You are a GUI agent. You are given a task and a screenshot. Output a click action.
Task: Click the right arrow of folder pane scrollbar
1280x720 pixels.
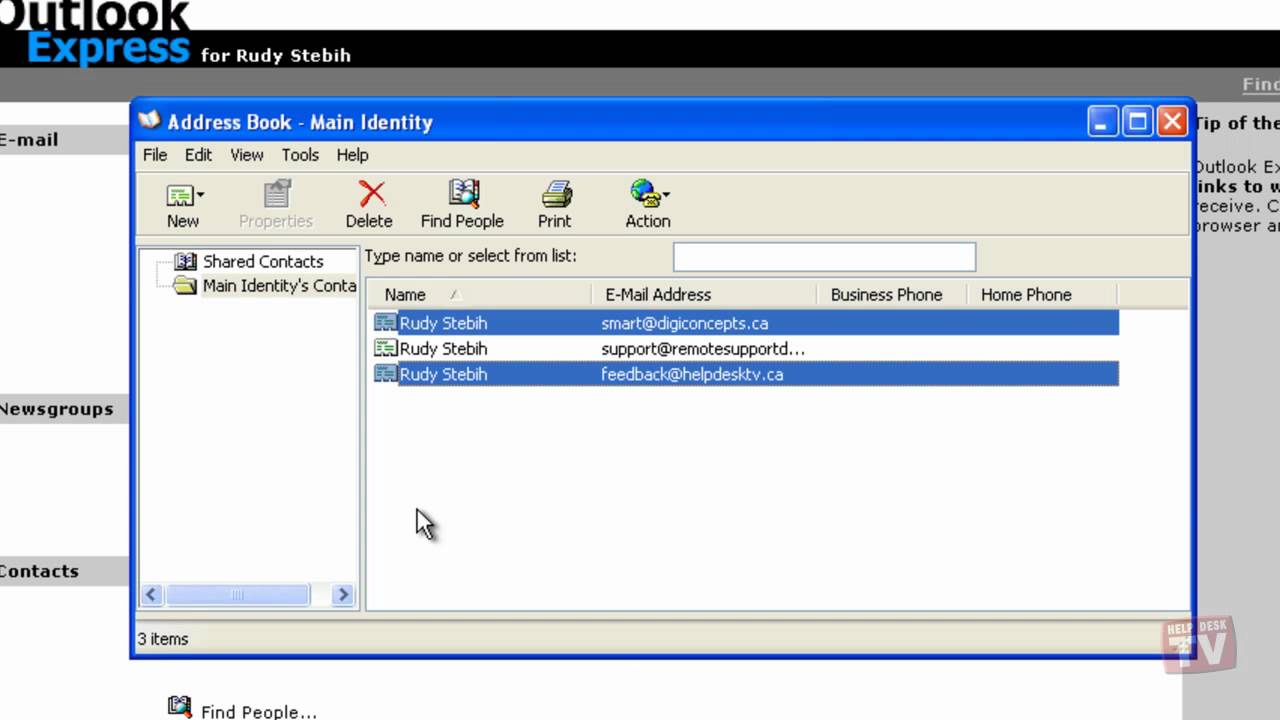[x=343, y=595]
